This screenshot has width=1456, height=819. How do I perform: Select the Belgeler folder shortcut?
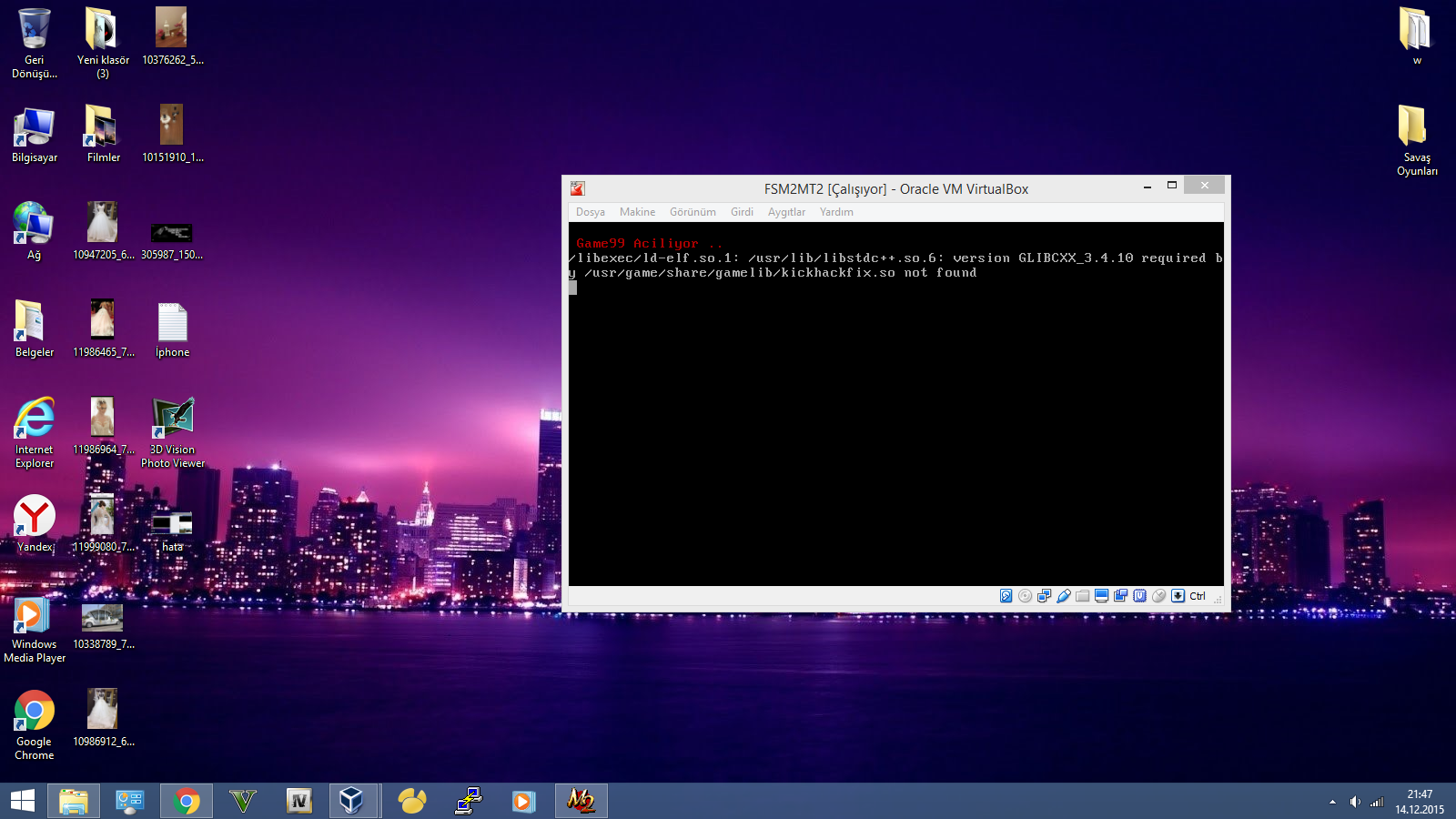click(35, 329)
